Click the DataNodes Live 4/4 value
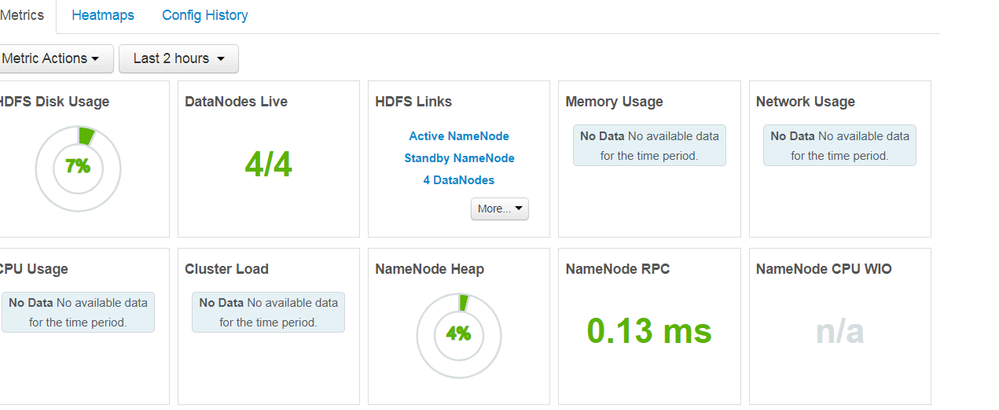The width and height of the screenshot is (999, 410). point(268,164)
